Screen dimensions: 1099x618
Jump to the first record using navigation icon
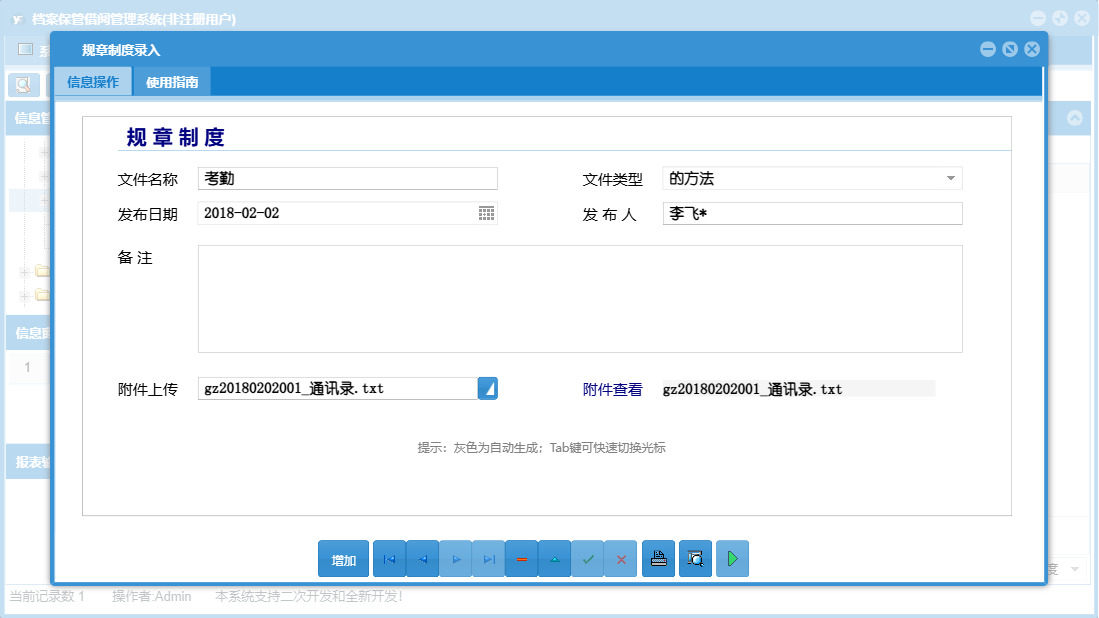[389, 559]
